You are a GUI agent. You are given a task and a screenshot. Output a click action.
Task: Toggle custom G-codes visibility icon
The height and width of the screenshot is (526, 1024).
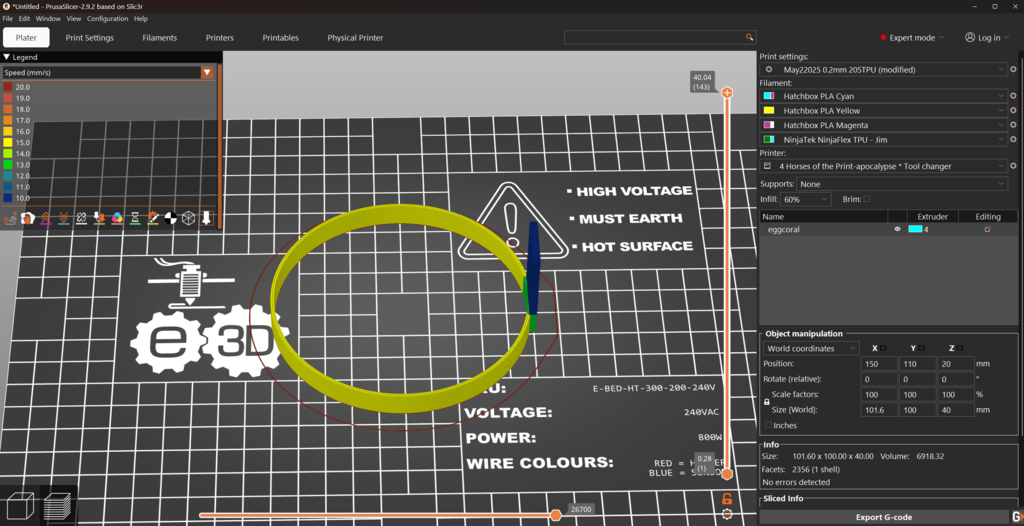point(153,218)
